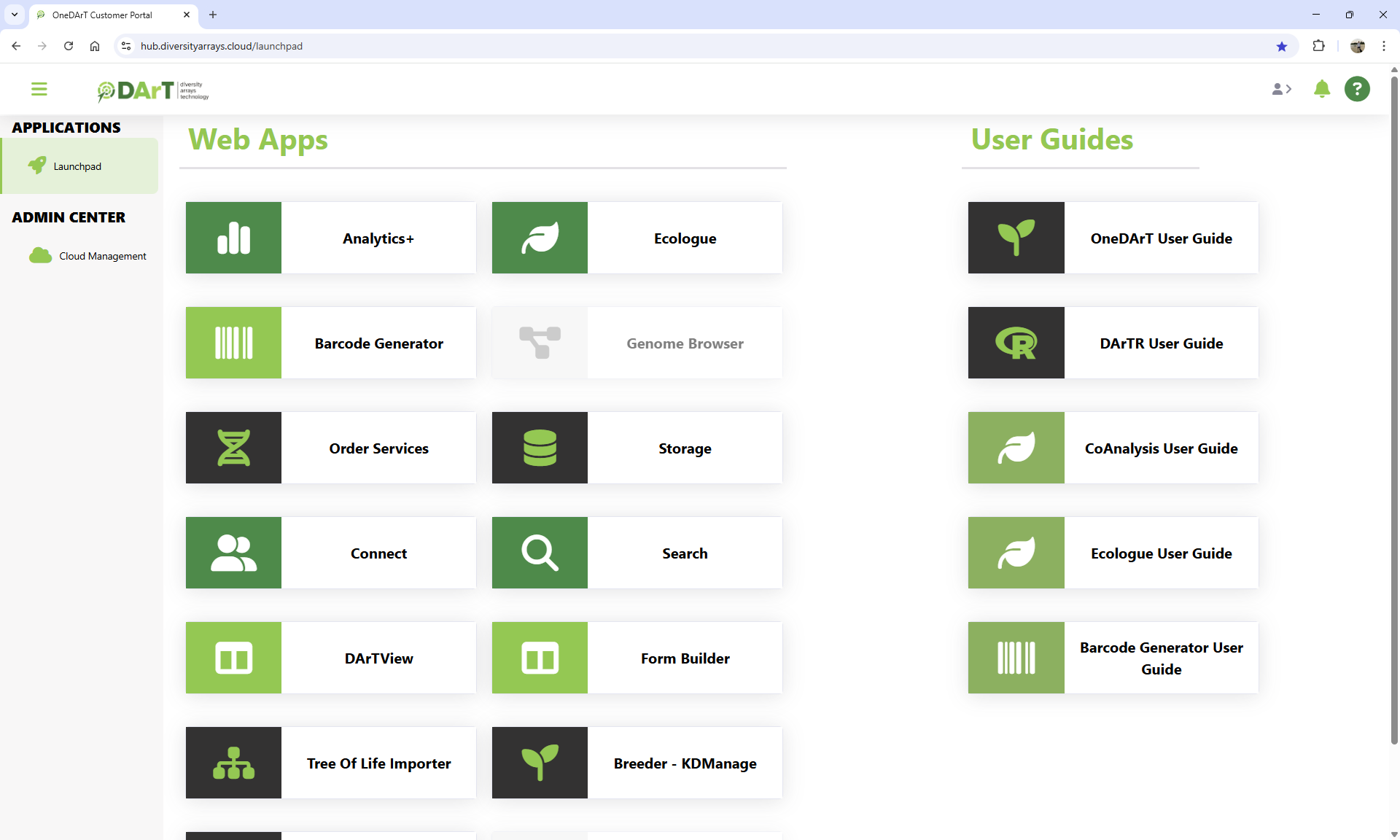Click the Connect users icon

click(x=233, y=553)
